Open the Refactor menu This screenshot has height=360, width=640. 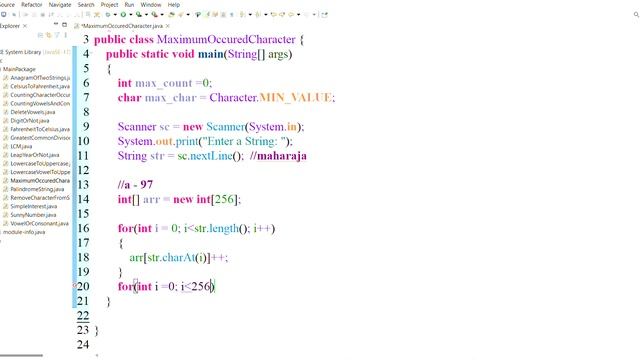point(31,4)
